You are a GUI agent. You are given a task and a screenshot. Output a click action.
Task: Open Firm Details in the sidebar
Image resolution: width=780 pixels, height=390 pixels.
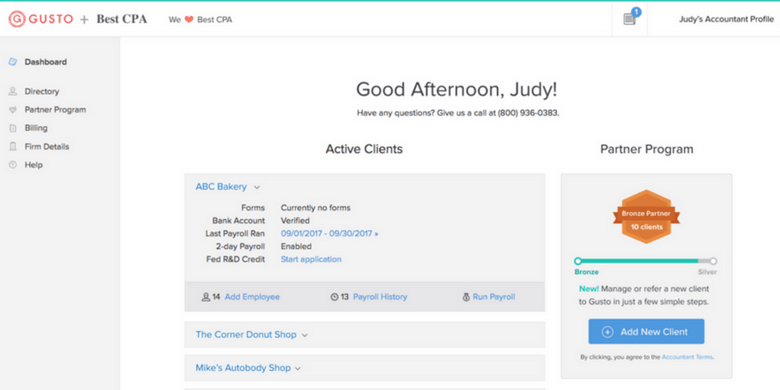click(47, 147)
